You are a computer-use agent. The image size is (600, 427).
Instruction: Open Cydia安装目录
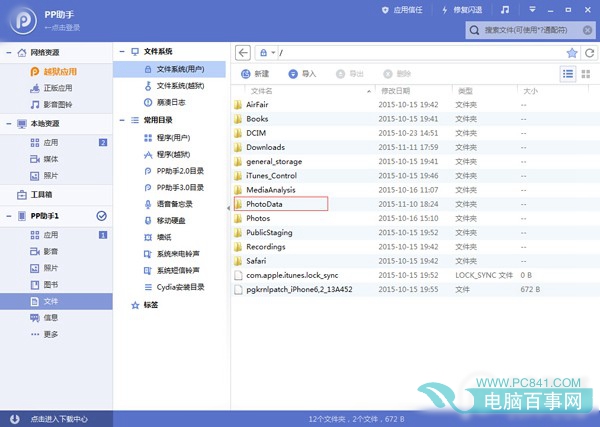tap(174, 287)
